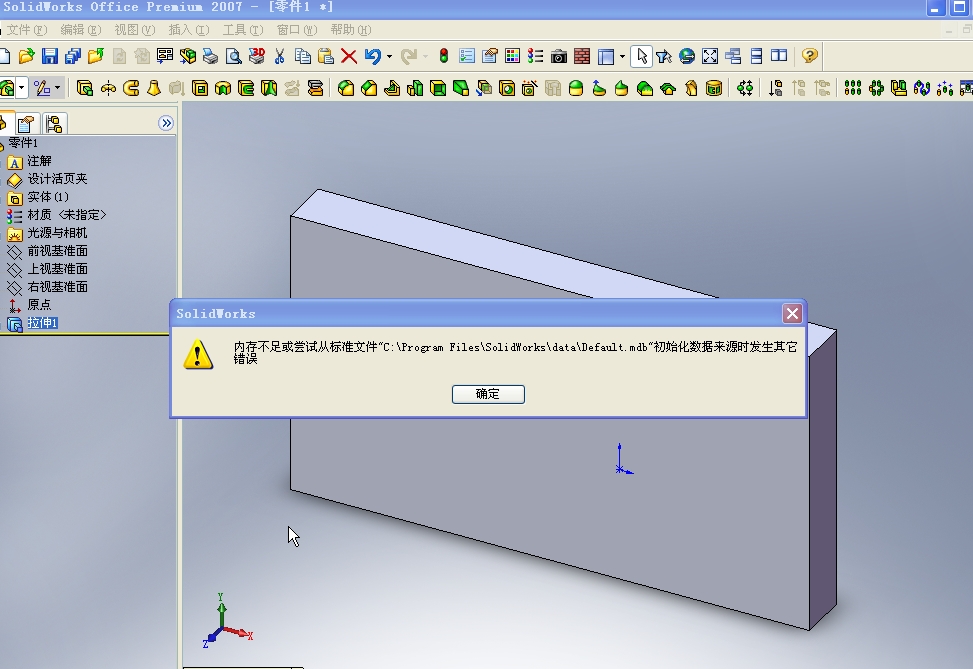Click the Rib feature icon
Image resolution: width=973 pixels, height=669 pixels.
(x=392, y=88)
